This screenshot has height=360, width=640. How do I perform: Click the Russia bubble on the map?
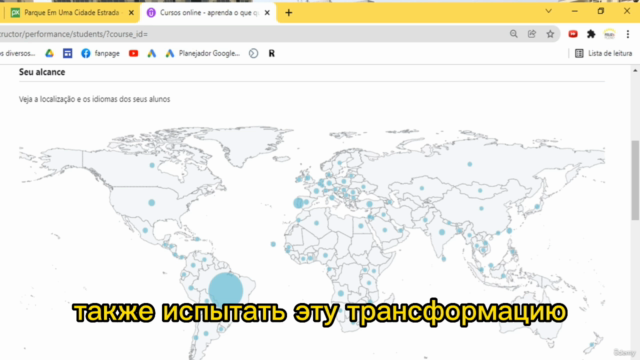(x=470, y=164)
